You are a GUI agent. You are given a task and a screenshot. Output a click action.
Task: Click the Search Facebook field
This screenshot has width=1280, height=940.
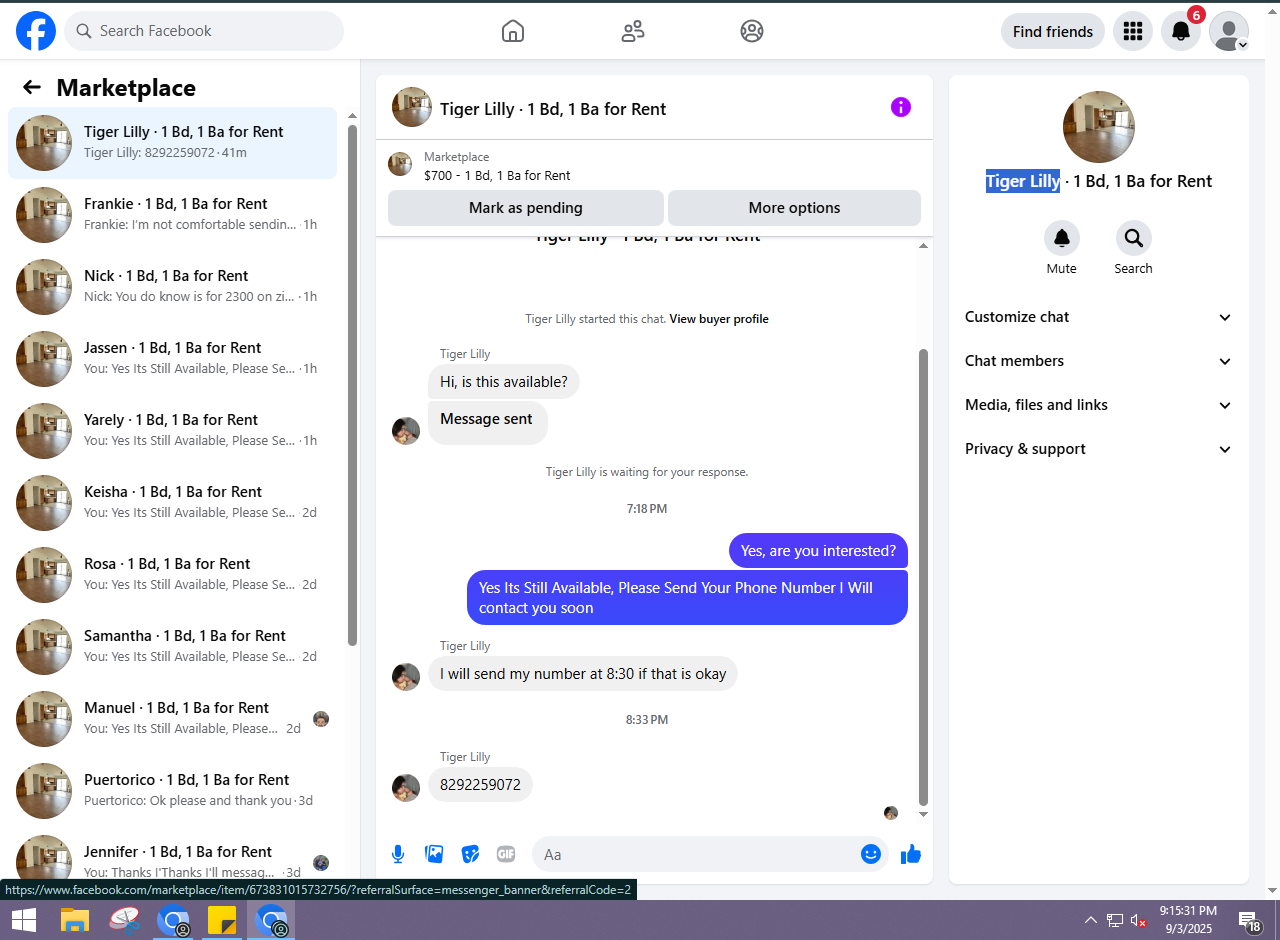204,31
